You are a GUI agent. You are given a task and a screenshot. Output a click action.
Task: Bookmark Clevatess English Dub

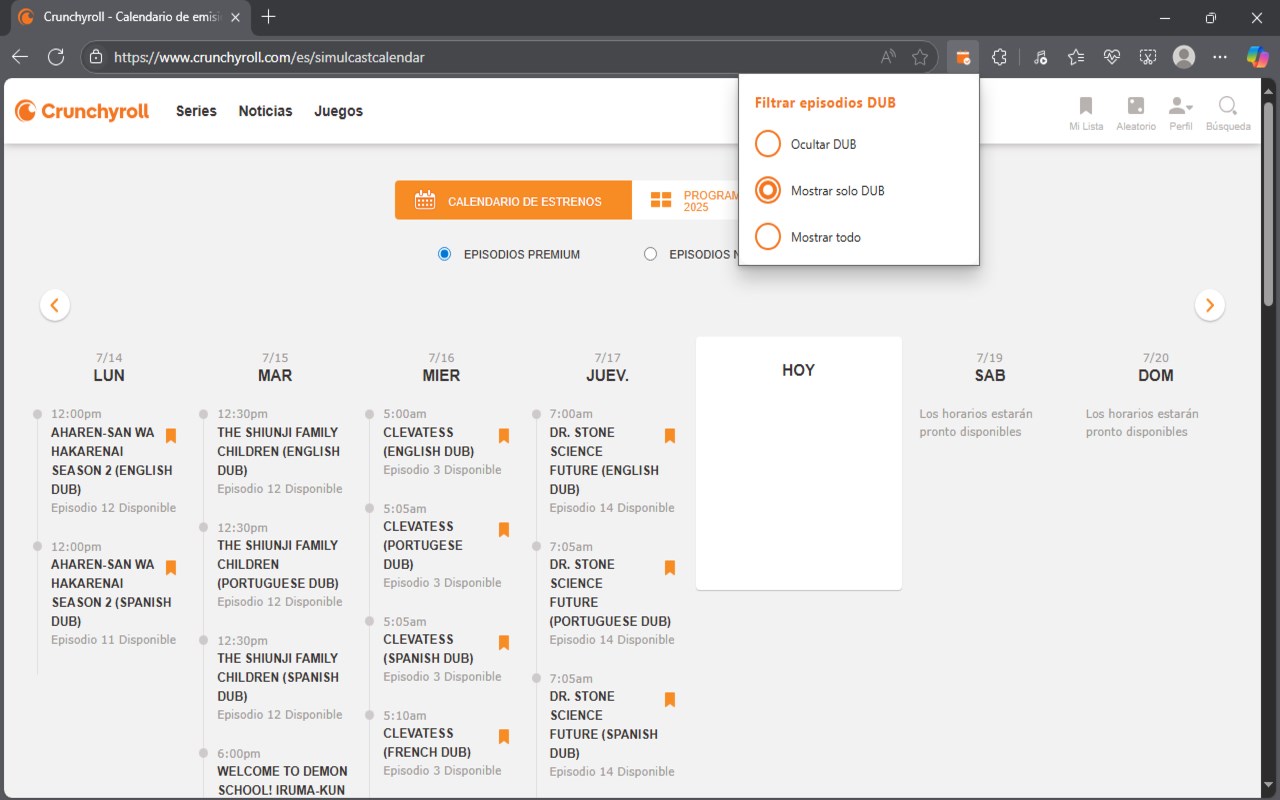point(504,436)
